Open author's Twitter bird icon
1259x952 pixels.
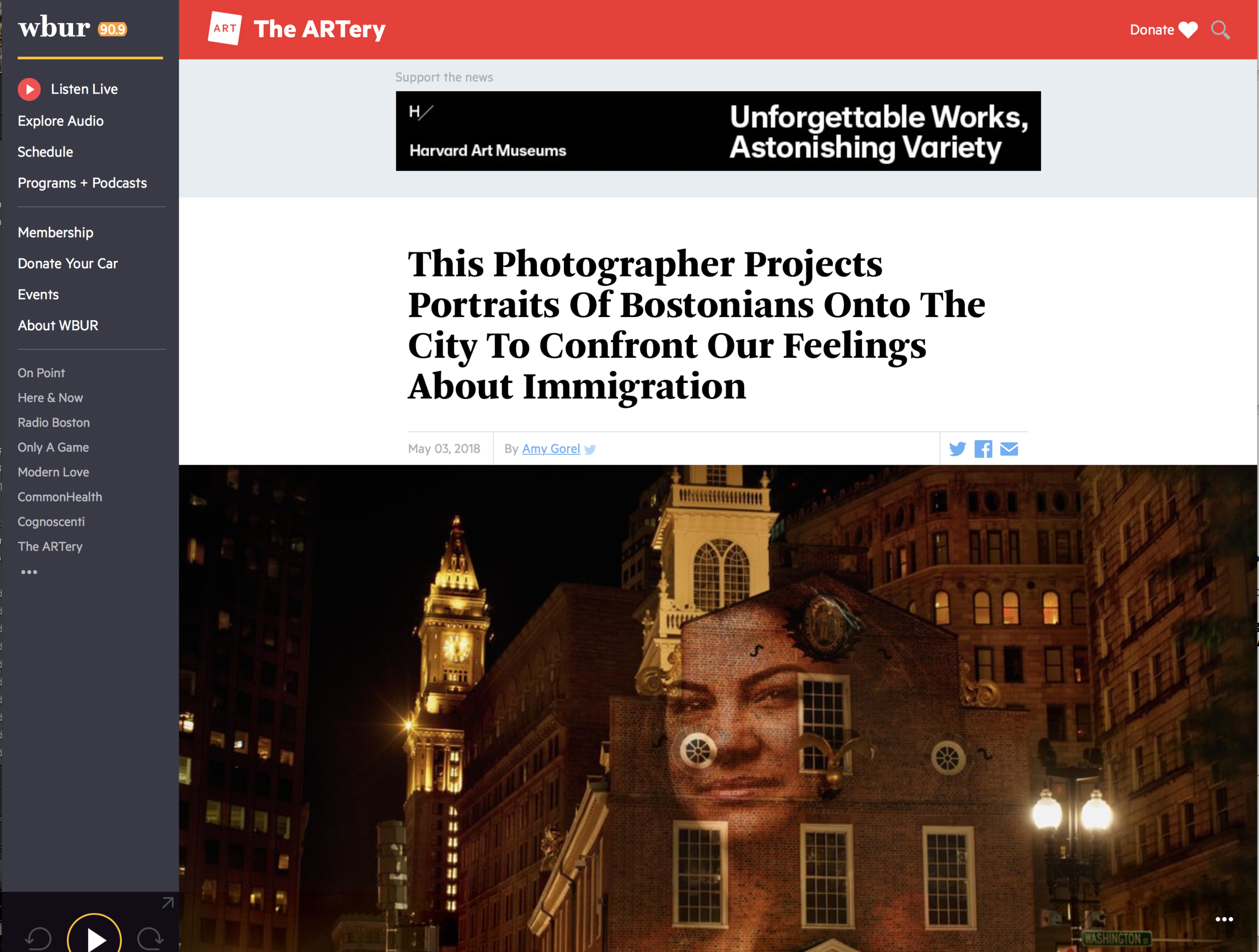(590, 450)
